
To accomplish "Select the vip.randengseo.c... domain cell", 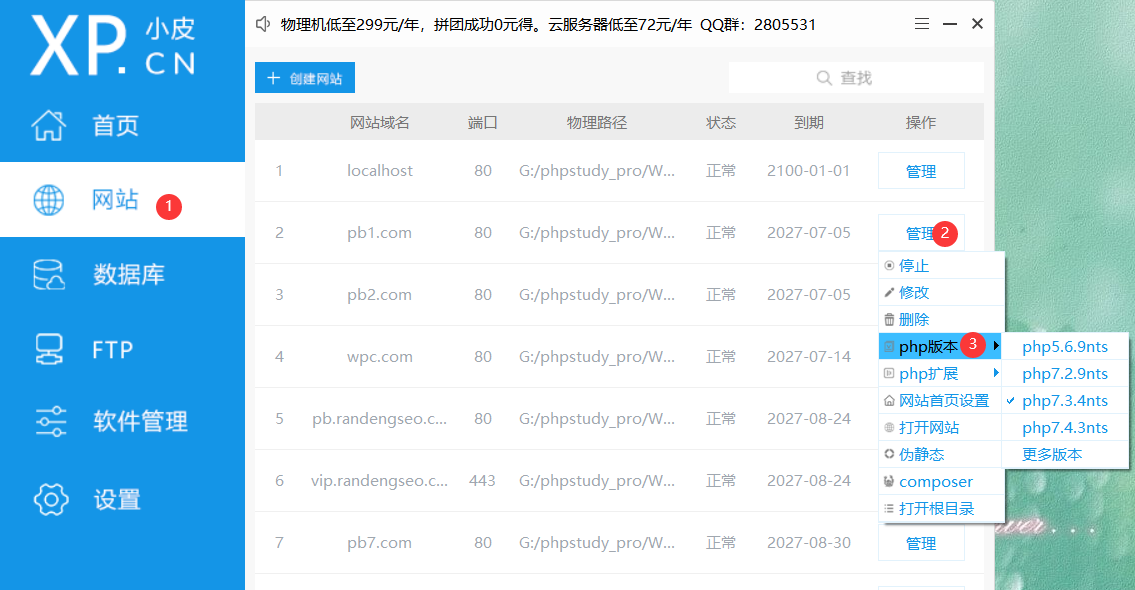I will click(x=379, y=481).
